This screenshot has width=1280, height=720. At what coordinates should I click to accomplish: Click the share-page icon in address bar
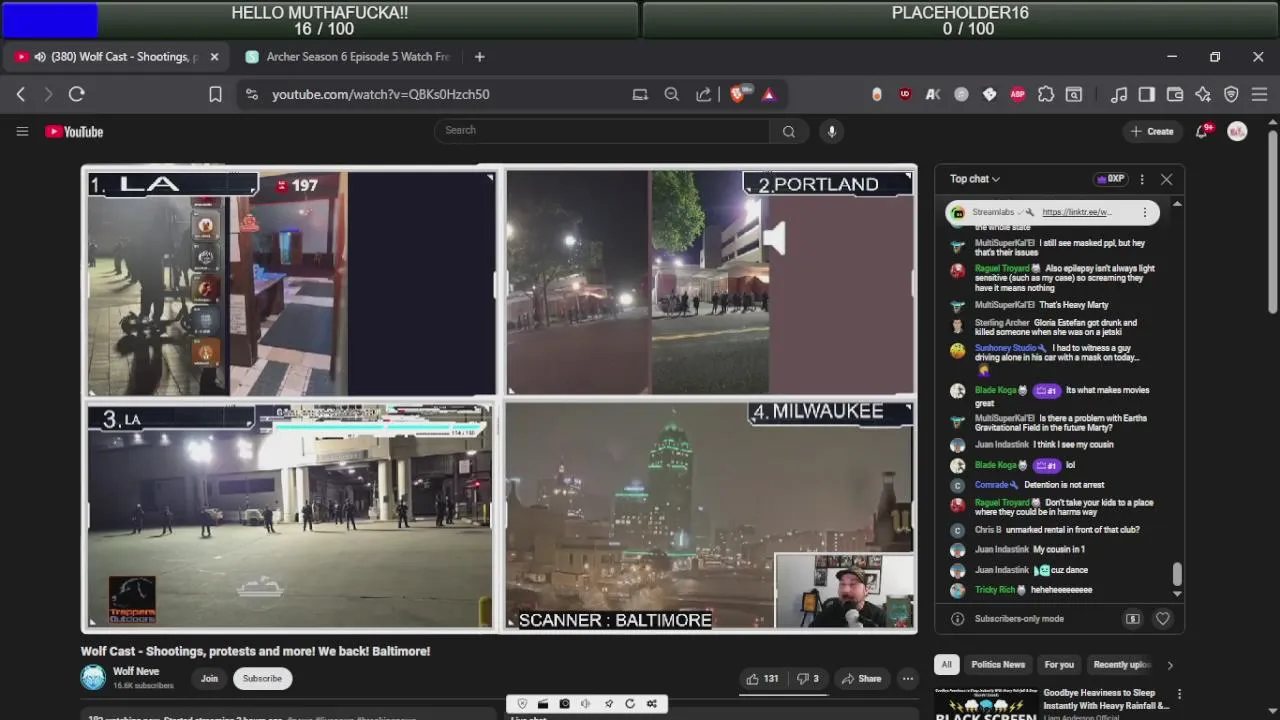click(703, 94)
